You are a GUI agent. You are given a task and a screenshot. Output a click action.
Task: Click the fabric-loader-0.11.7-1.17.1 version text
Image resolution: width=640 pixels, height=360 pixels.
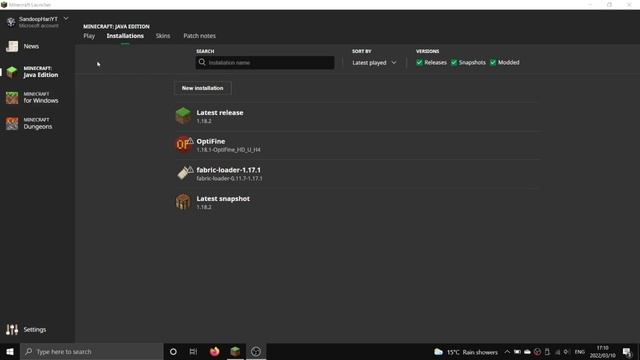[229, 178]
